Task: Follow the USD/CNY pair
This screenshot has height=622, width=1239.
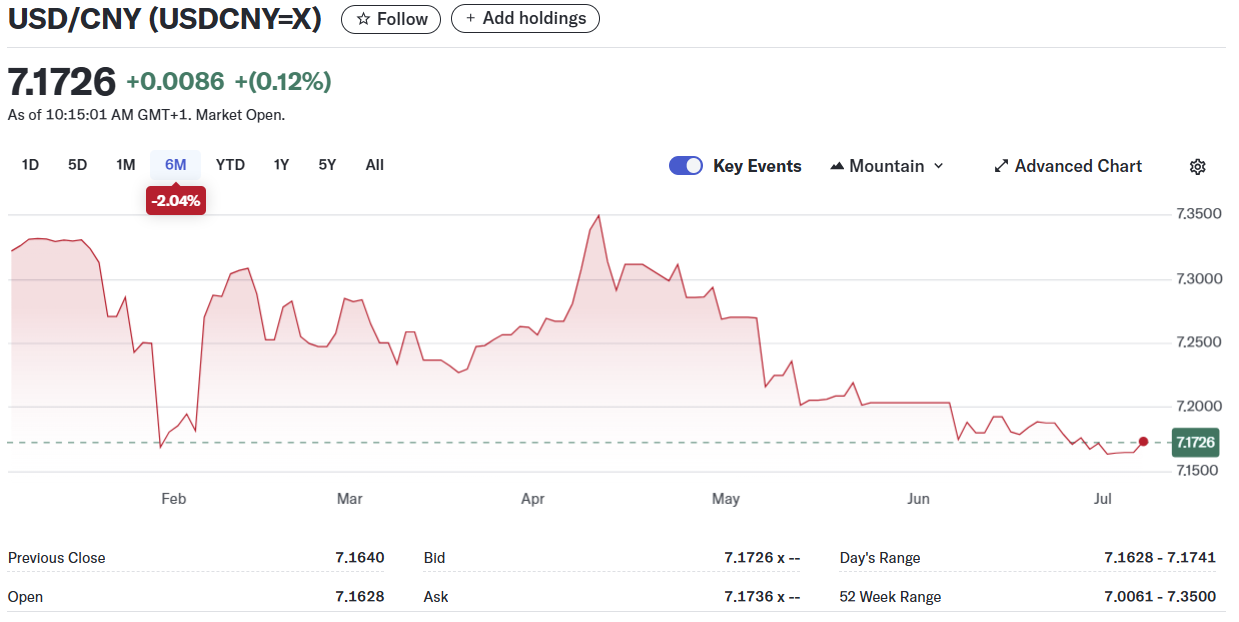Action: [x=391, y=19]
